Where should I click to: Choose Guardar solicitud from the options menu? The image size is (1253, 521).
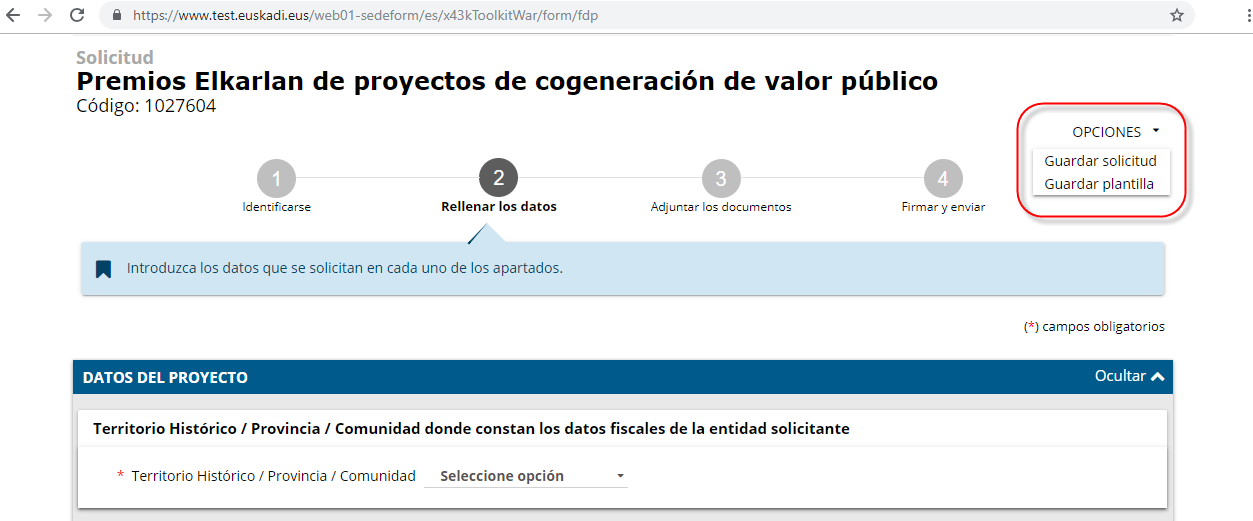(x=1100, y=161)
